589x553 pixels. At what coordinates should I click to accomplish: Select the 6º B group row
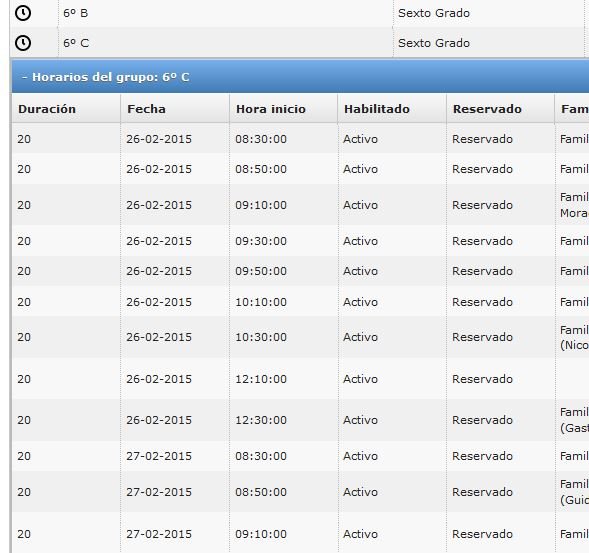[x=299, y=13]
